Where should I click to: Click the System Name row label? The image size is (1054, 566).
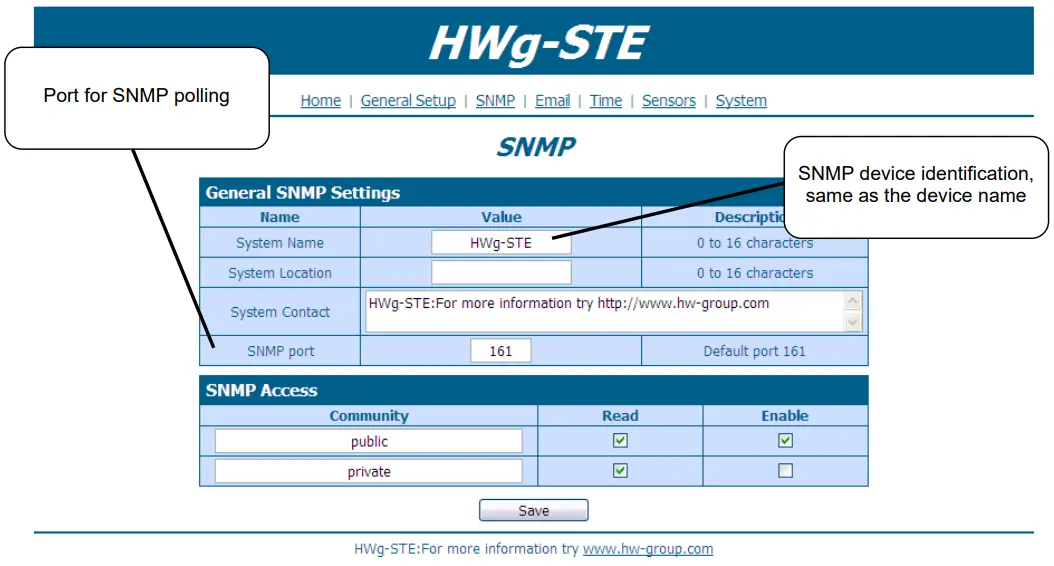point(280,243)
